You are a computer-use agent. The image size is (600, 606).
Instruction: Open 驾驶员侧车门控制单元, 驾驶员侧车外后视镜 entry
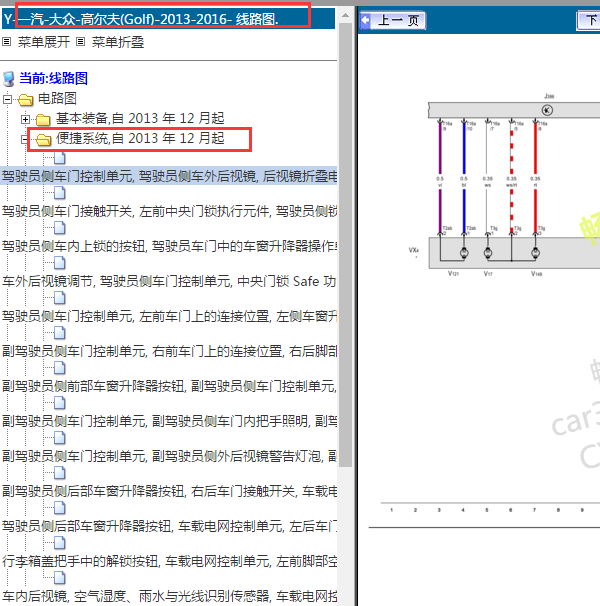169,176
